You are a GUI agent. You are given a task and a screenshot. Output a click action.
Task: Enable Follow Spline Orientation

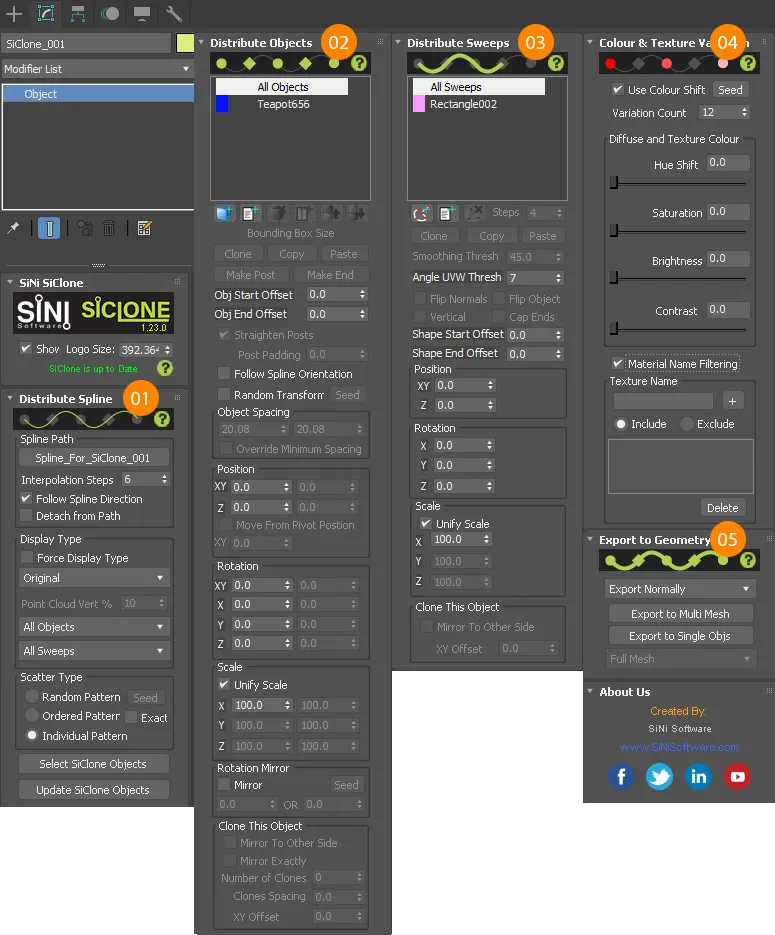(x=224, y=374)
